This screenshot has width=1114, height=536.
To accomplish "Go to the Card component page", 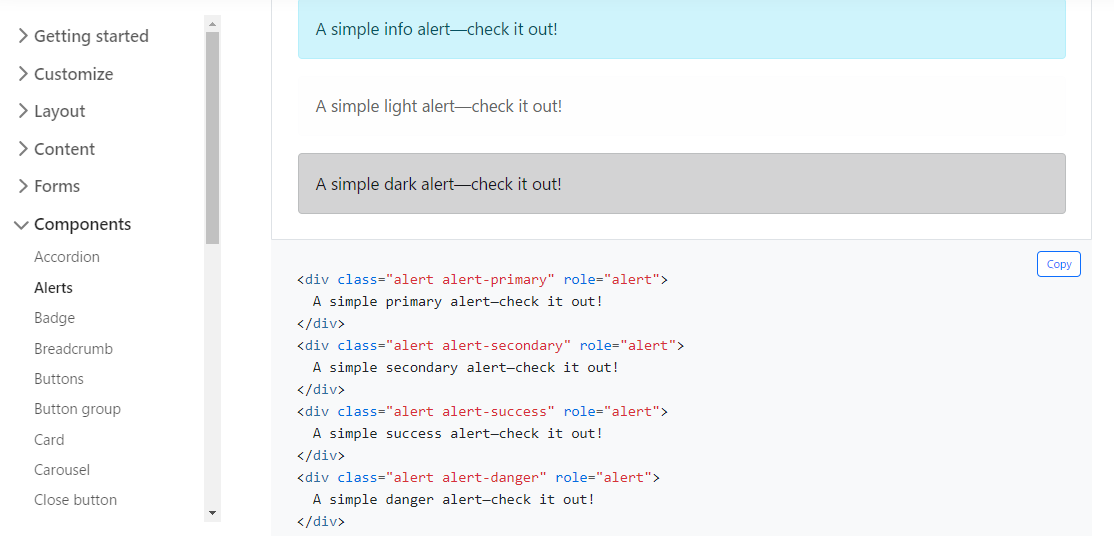I will pyautogui.click(x=49, y=440).
